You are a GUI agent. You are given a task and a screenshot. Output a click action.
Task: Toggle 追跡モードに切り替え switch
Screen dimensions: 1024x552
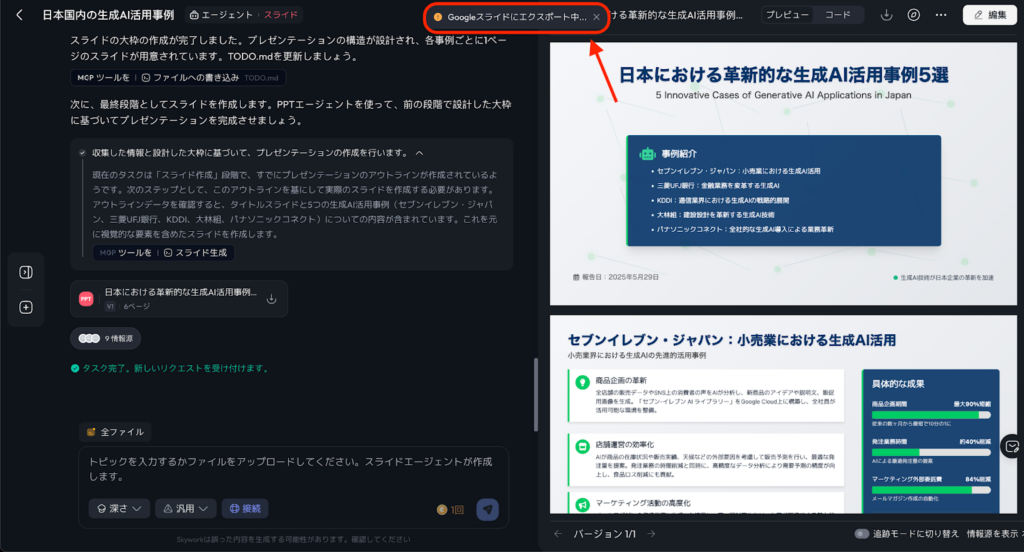coord(861,534)
